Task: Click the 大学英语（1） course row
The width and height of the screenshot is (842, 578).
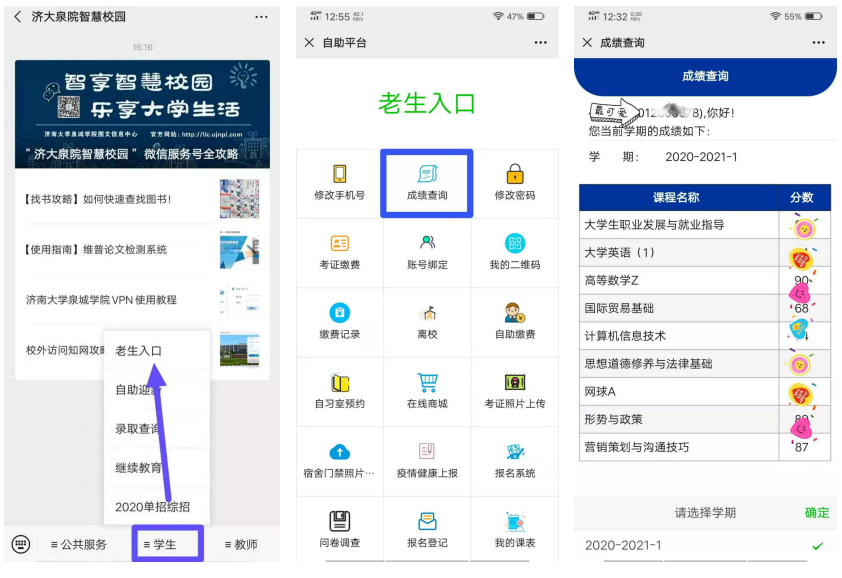Action: click(705, 252)
